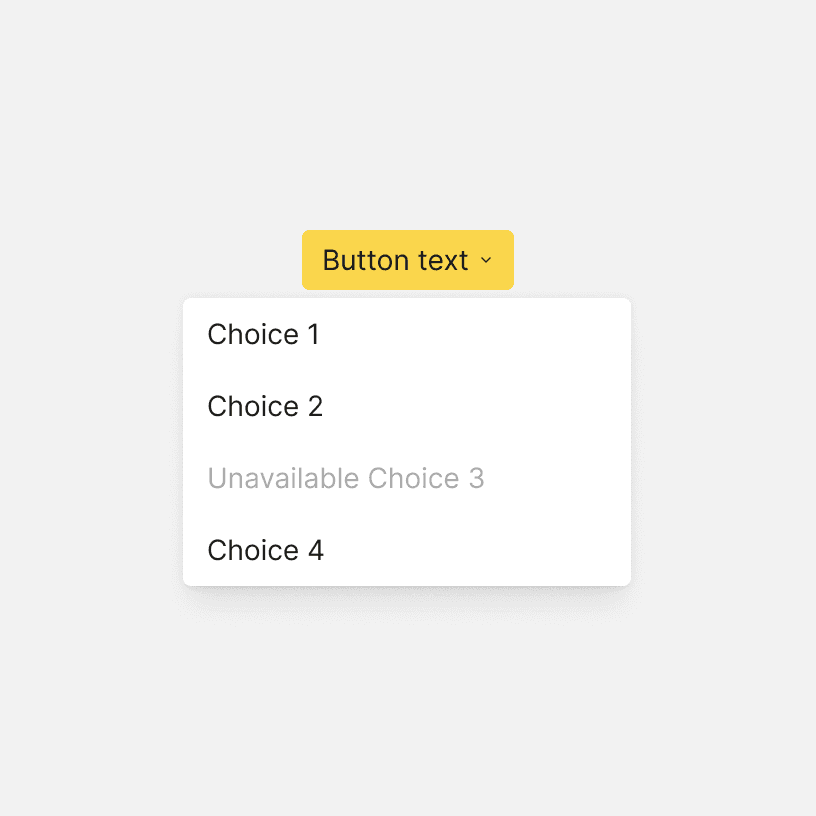816x816 pixels.
Task: Click the Choice 2 row's blank area
Action: [480, 407]
